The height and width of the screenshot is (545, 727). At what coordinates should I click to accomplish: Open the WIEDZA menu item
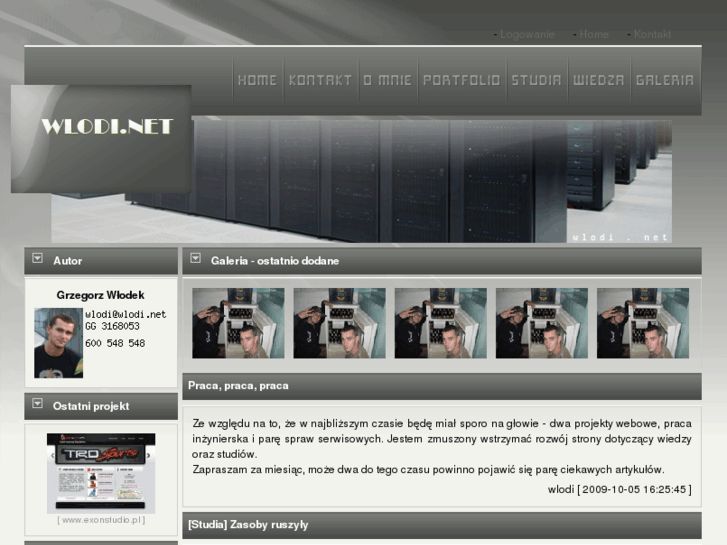pyautogui.click(x=599, y=80)
